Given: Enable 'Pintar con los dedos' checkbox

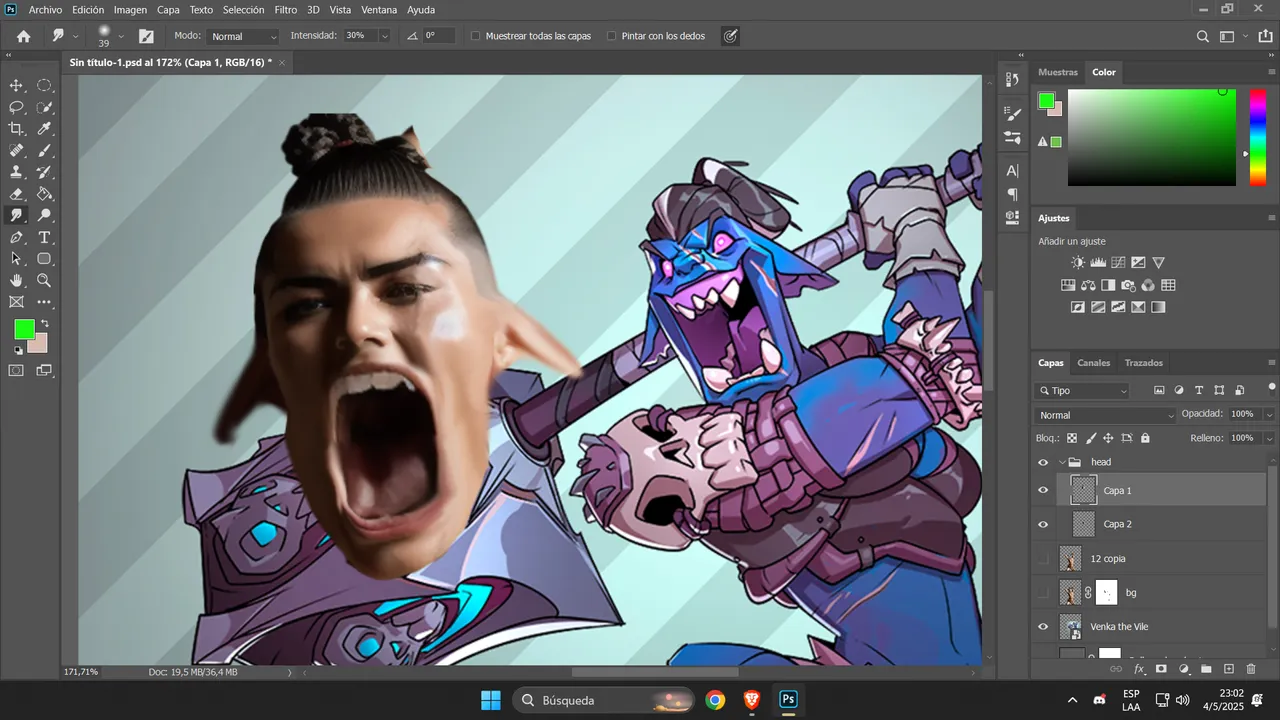Looking at the screenshot, I should (x=612, y=36).
